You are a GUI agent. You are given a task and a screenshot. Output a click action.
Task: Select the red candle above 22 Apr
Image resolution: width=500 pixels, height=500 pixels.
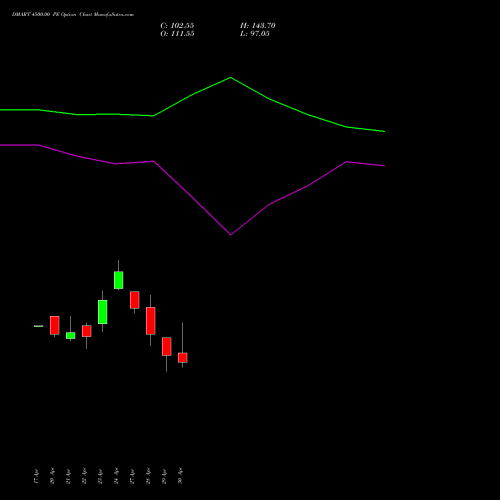pyautogui.click(x=86, y=331)
